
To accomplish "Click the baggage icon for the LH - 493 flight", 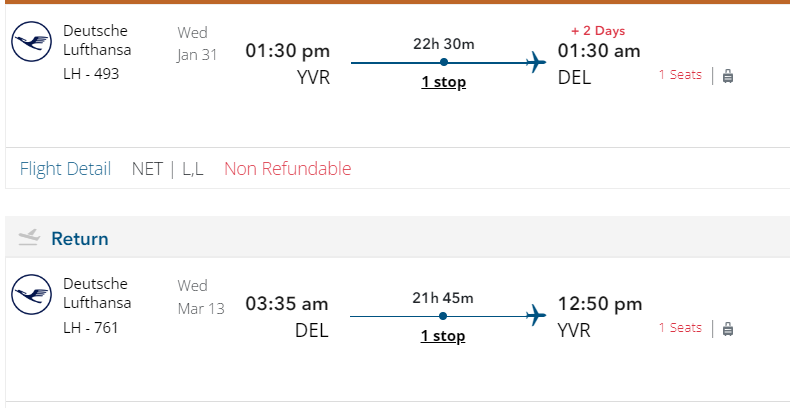I will tap(728, 75).
